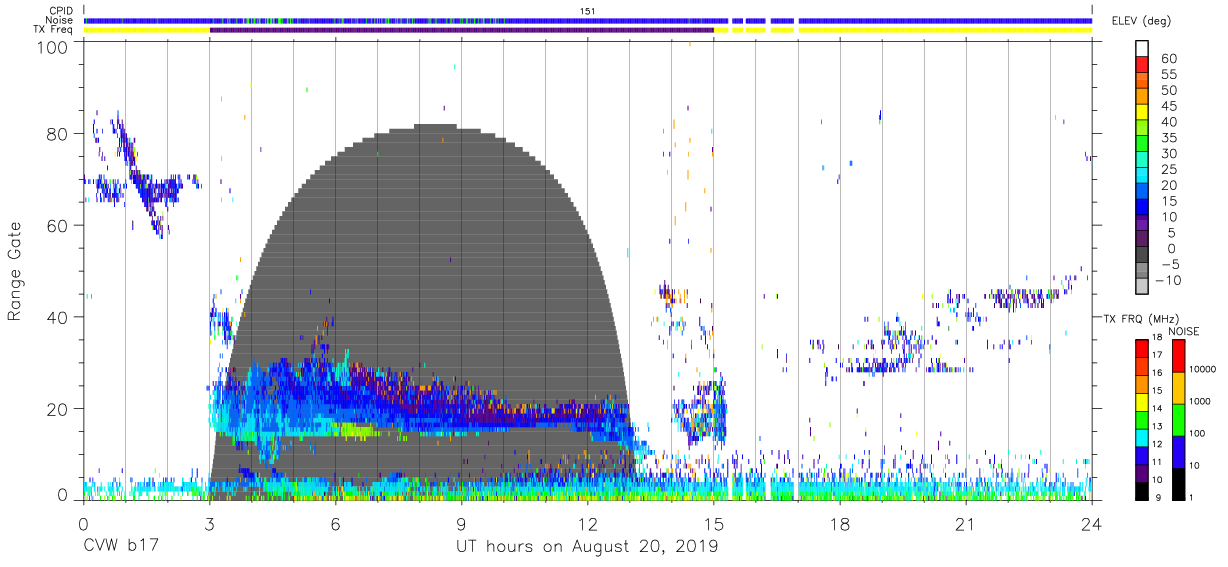Click the 10000 tick on NOISE scale
This screenshot has height=567, width=1228.
1204,369
